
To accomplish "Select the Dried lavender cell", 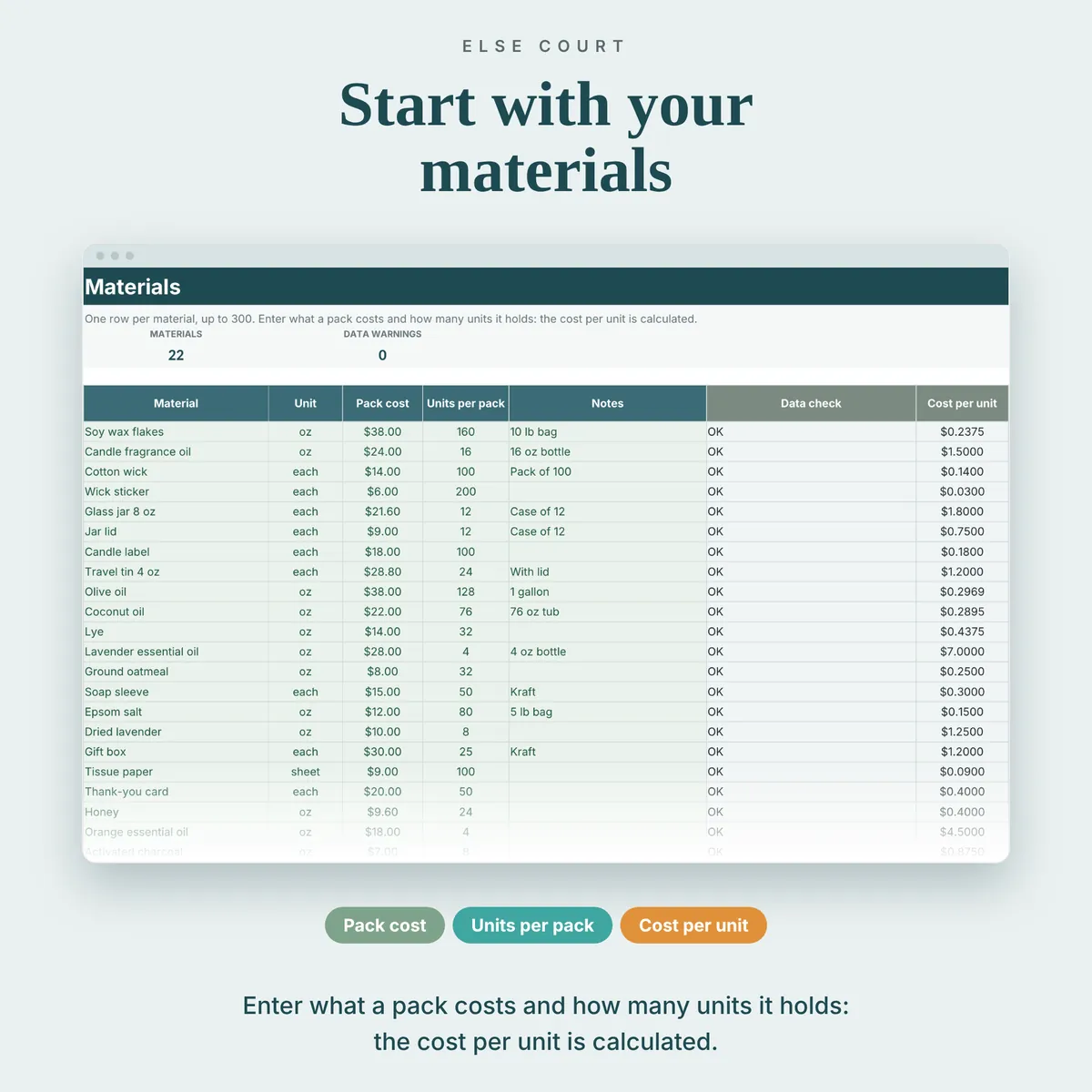I will click(x=176, y=732).
